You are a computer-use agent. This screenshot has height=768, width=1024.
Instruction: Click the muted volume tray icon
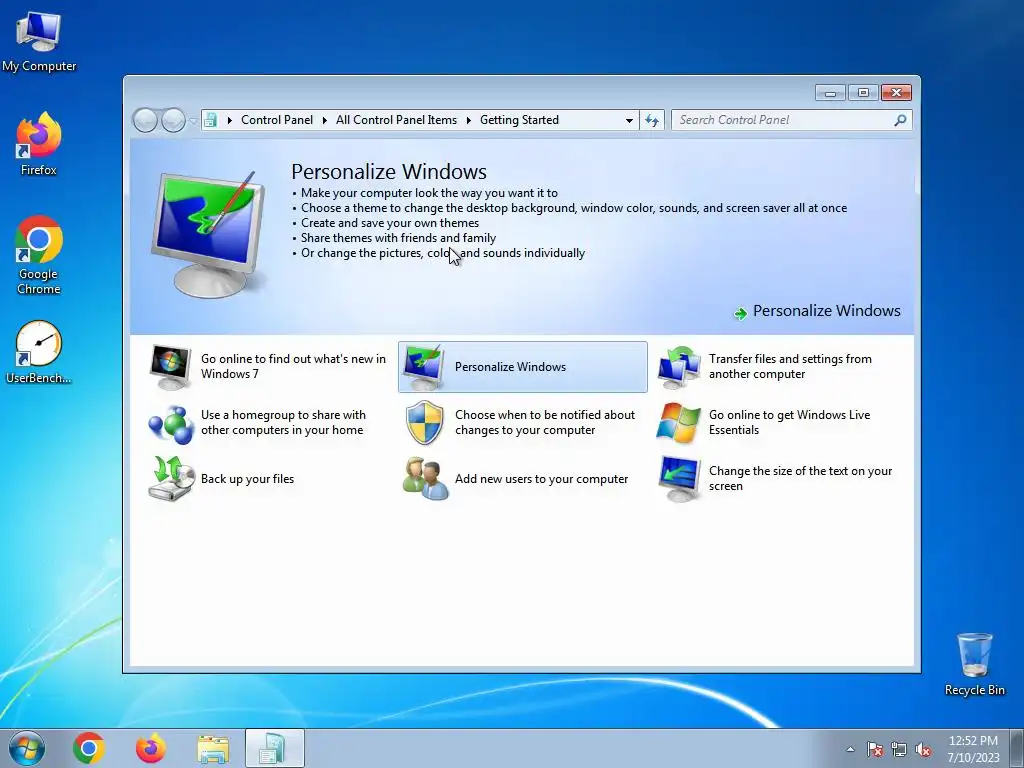pos(923,750)
